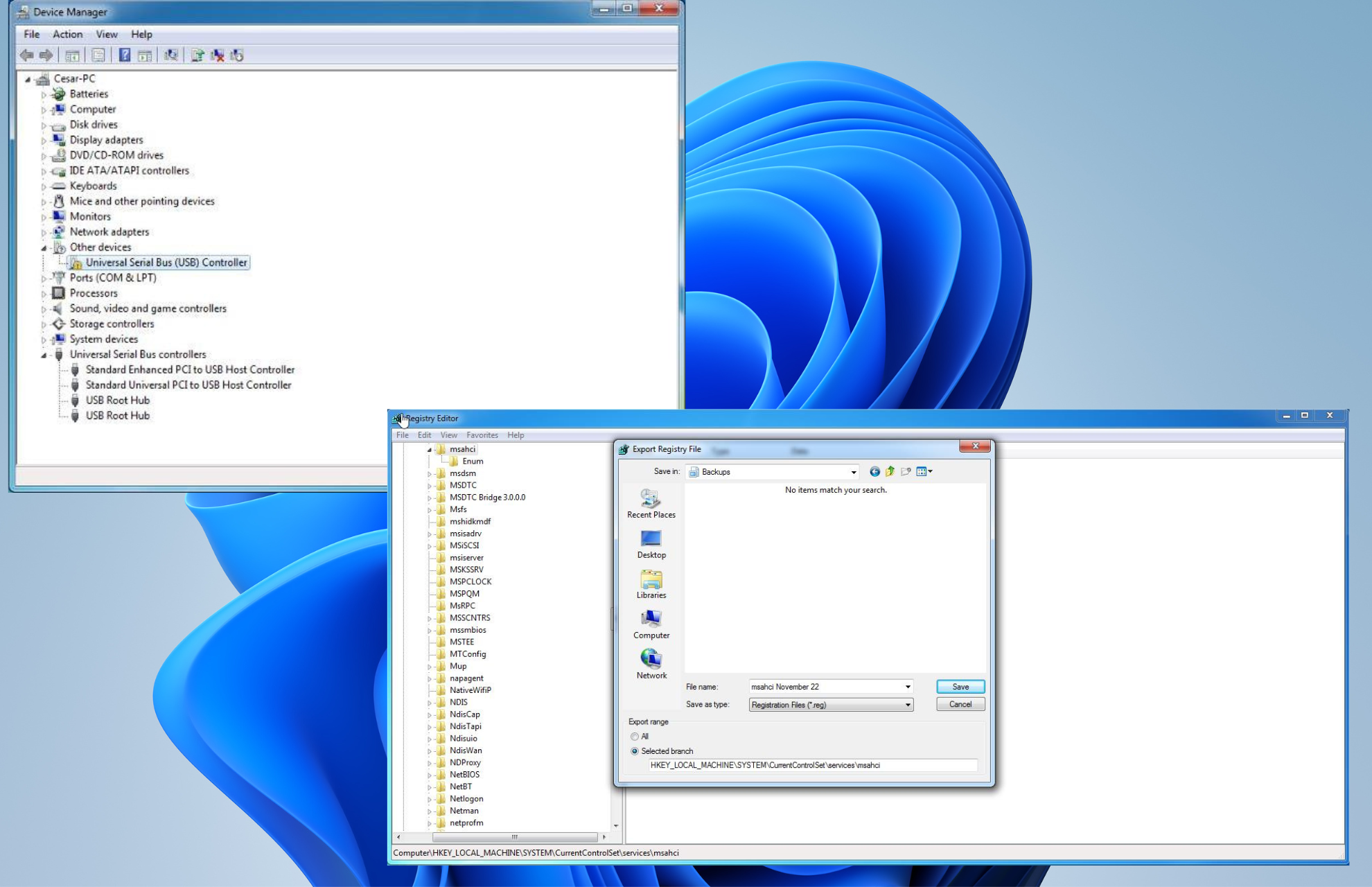Expand the Ports (COM & LPT) category

[44, 279]
